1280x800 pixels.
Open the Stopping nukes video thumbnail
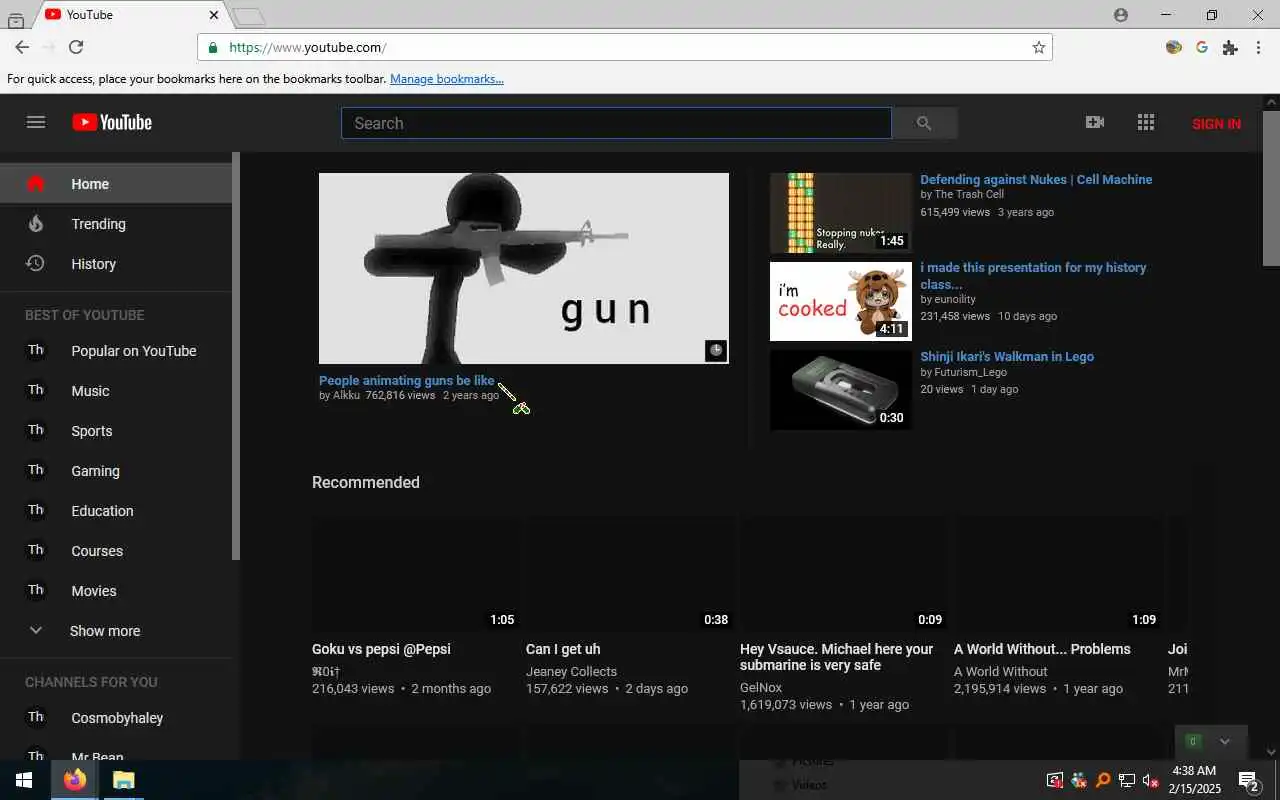pos(841,213)
